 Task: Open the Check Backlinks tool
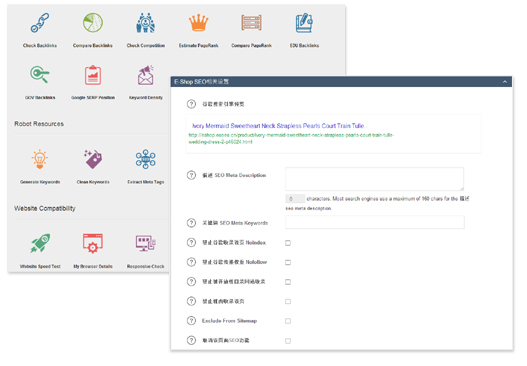tap(40, 23)
